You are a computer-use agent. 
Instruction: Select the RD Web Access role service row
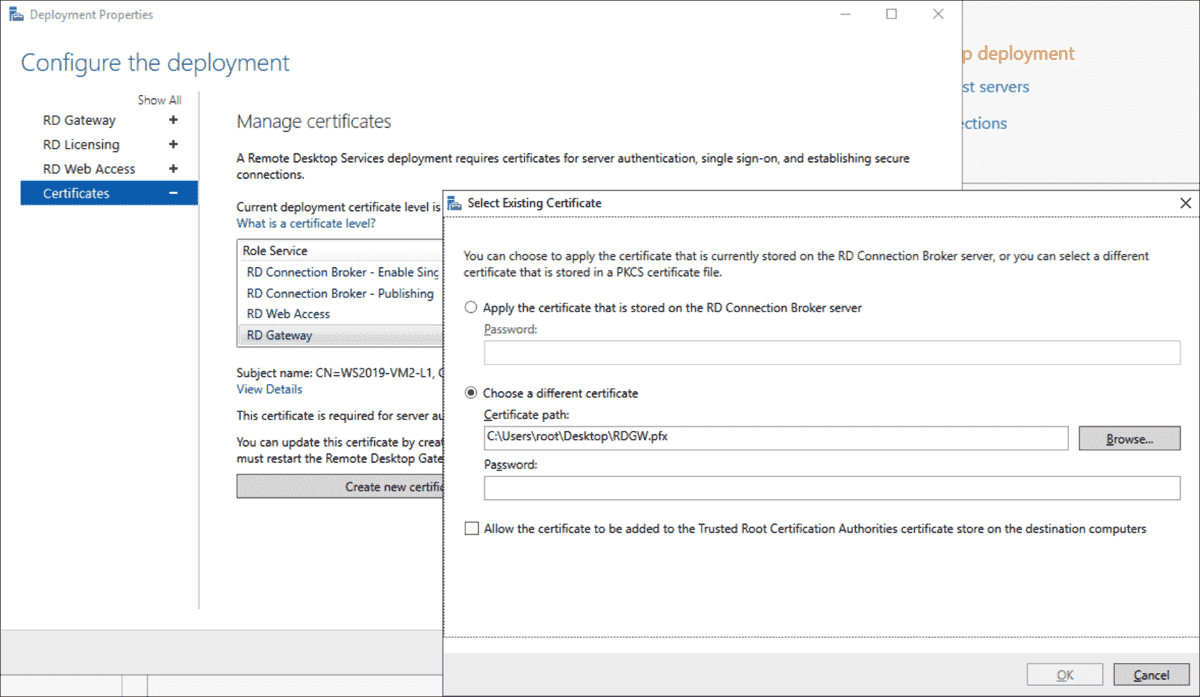coord(300,313)
